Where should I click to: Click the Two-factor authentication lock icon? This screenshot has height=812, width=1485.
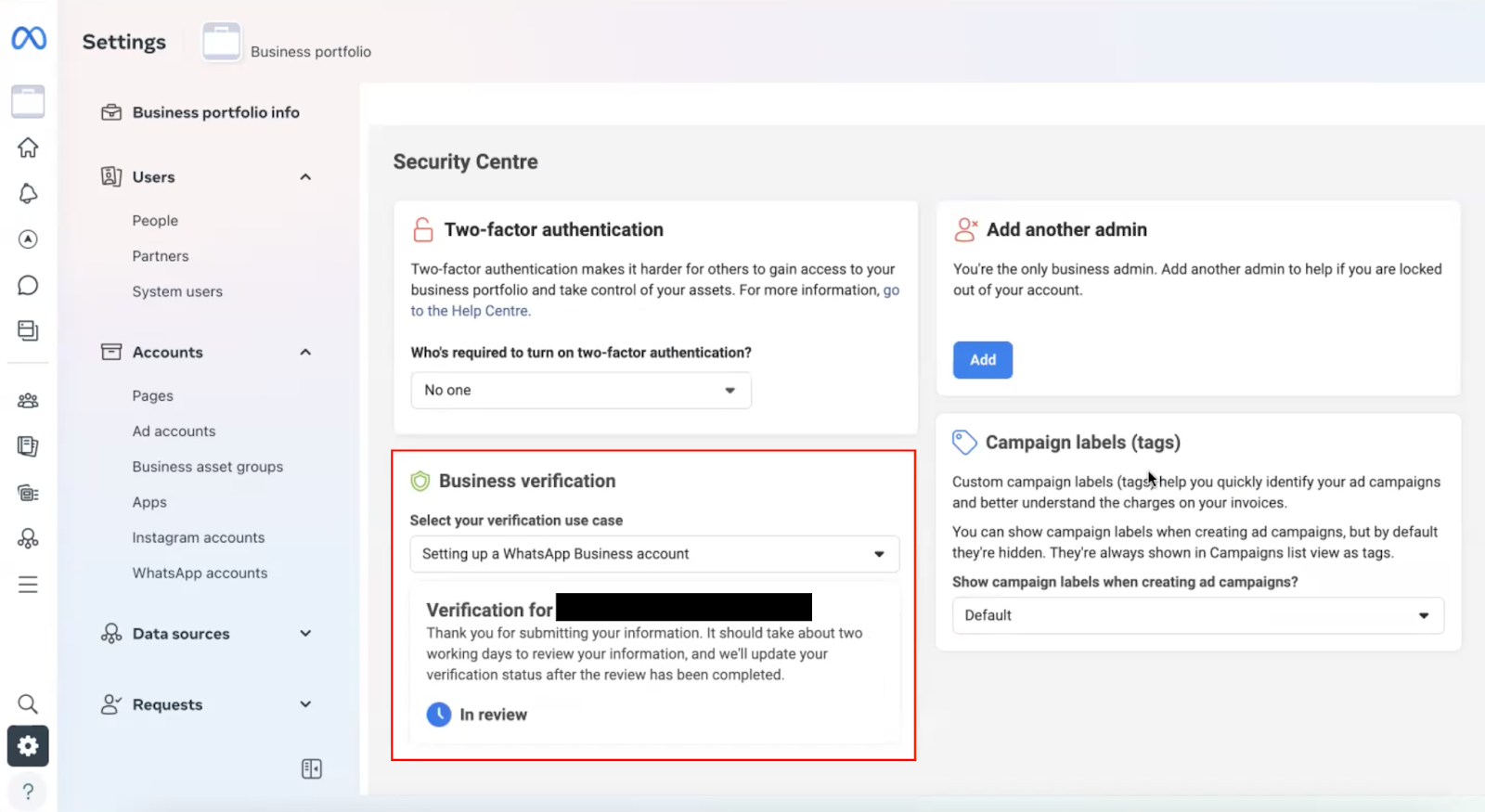[423, 229]
